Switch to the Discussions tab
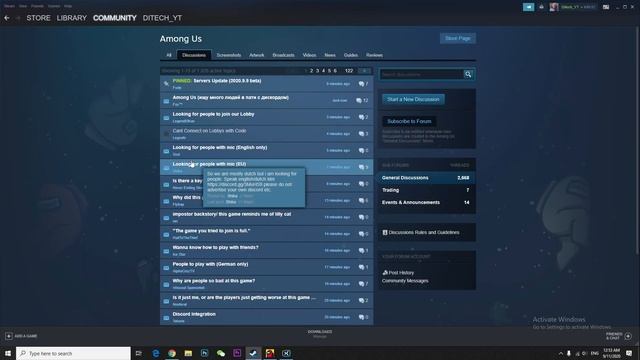The height and width of the screenshot is (360, 640). (x=194, y=55)
